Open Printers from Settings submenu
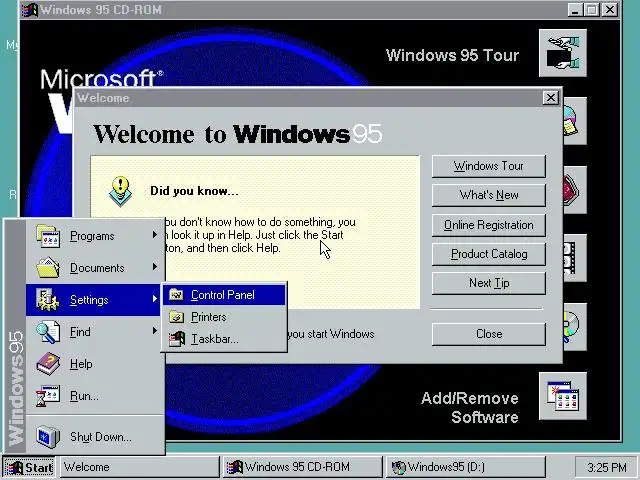 (224, 317)
